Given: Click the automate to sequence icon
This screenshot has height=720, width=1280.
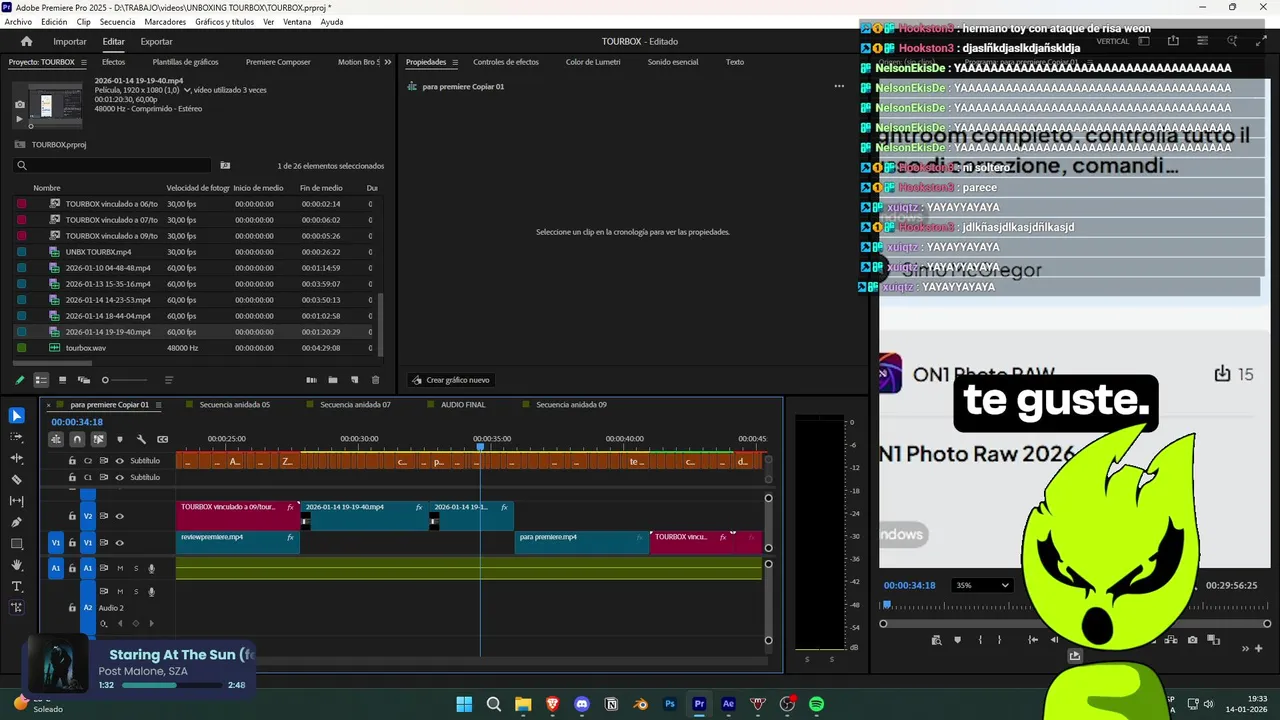Looking at the screenshot, I should [311, 380].
